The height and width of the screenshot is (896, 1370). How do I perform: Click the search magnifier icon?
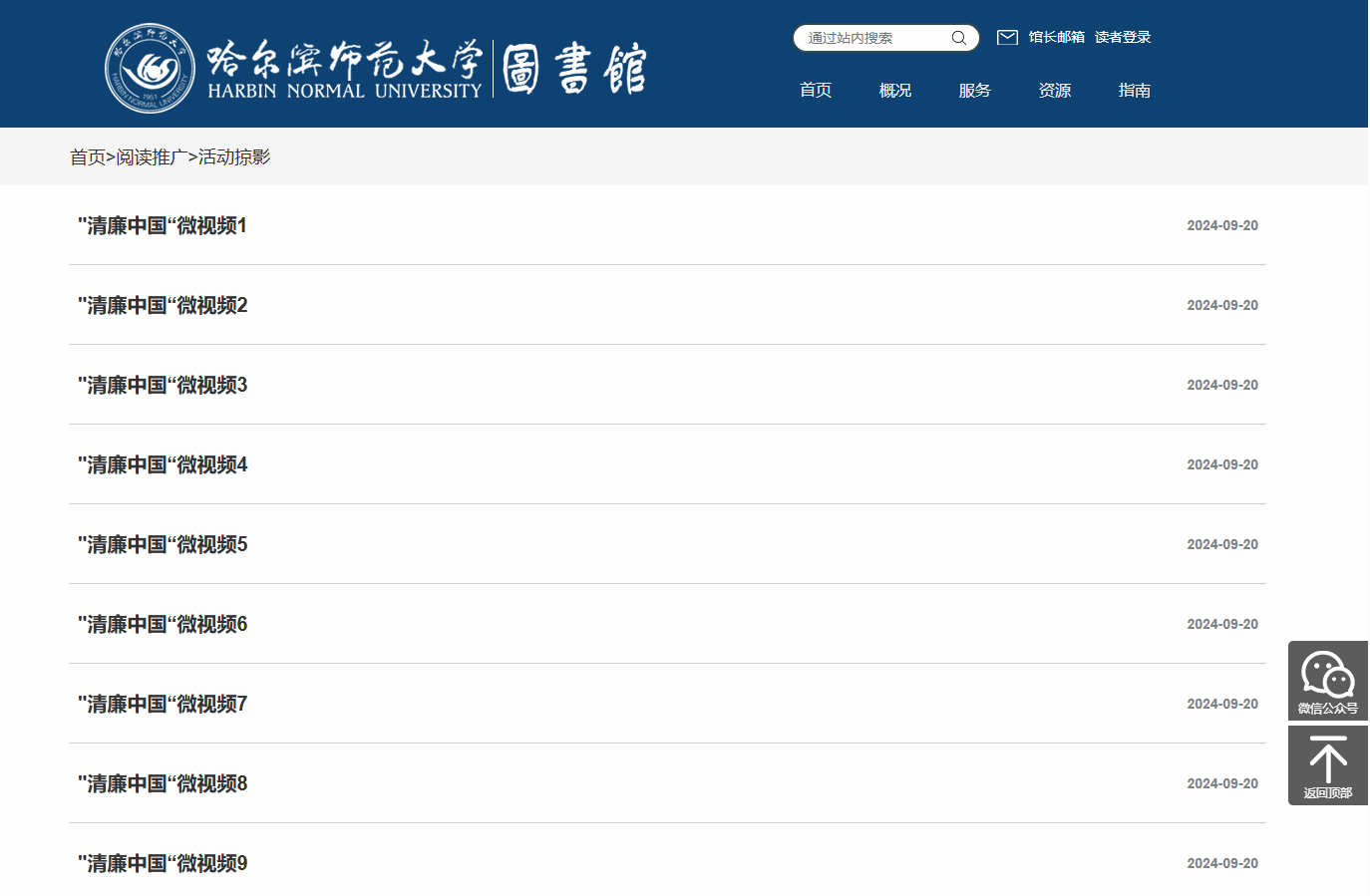pyautogui.click(x=958, y=38)
